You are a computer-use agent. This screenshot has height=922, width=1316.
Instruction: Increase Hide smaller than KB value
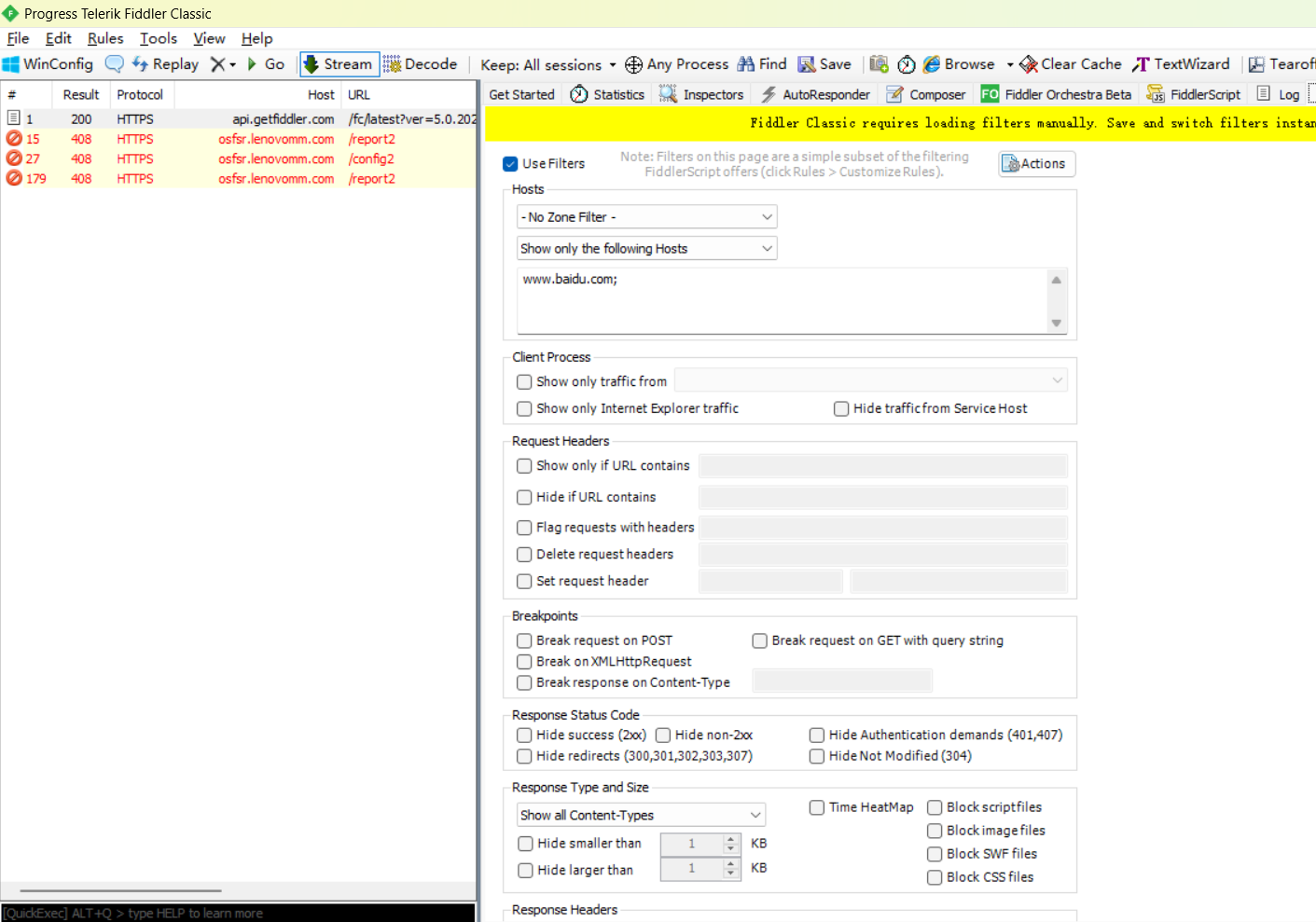731,839
